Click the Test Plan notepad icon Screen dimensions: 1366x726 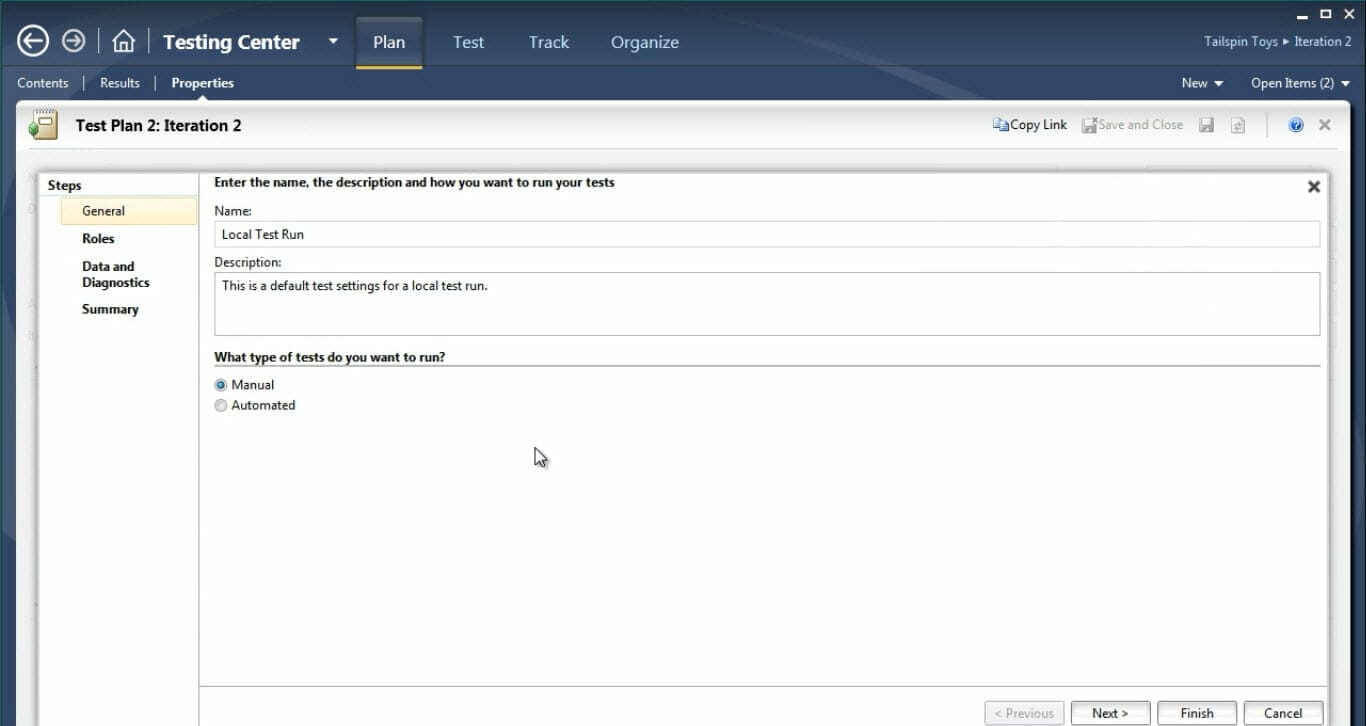[43, 125]
